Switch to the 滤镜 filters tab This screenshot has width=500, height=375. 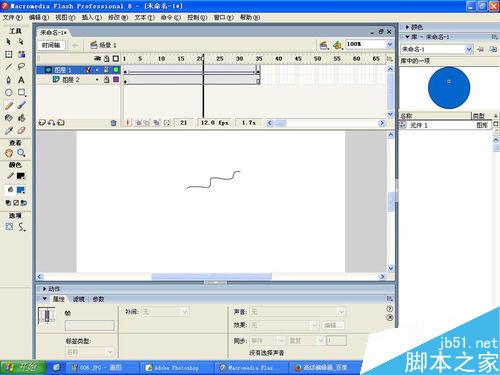click(79, 299)
